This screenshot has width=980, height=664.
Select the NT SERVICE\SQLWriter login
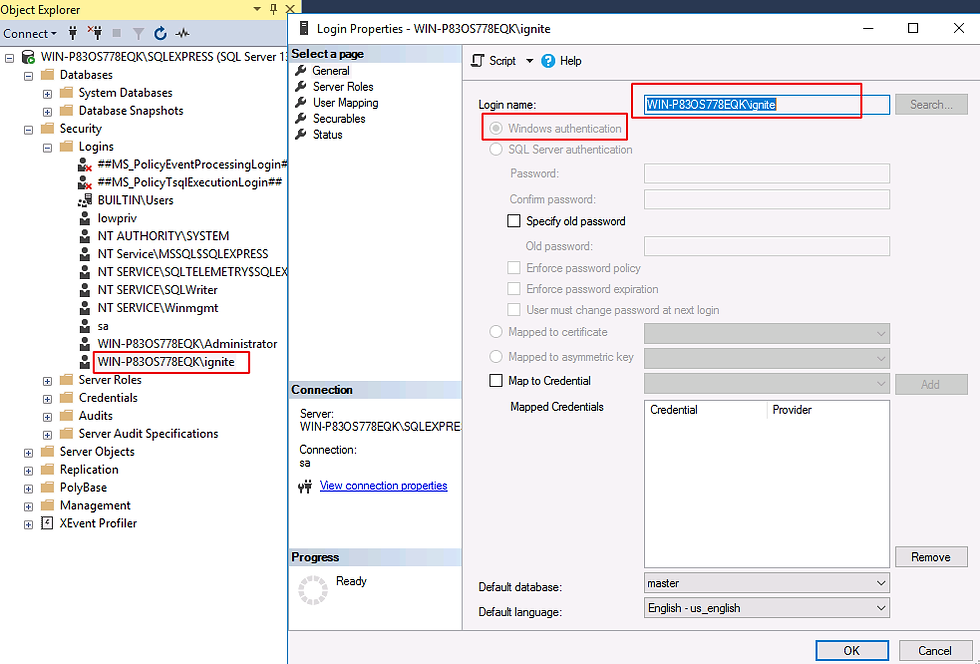pyautogui.click(x=158, y=290)
